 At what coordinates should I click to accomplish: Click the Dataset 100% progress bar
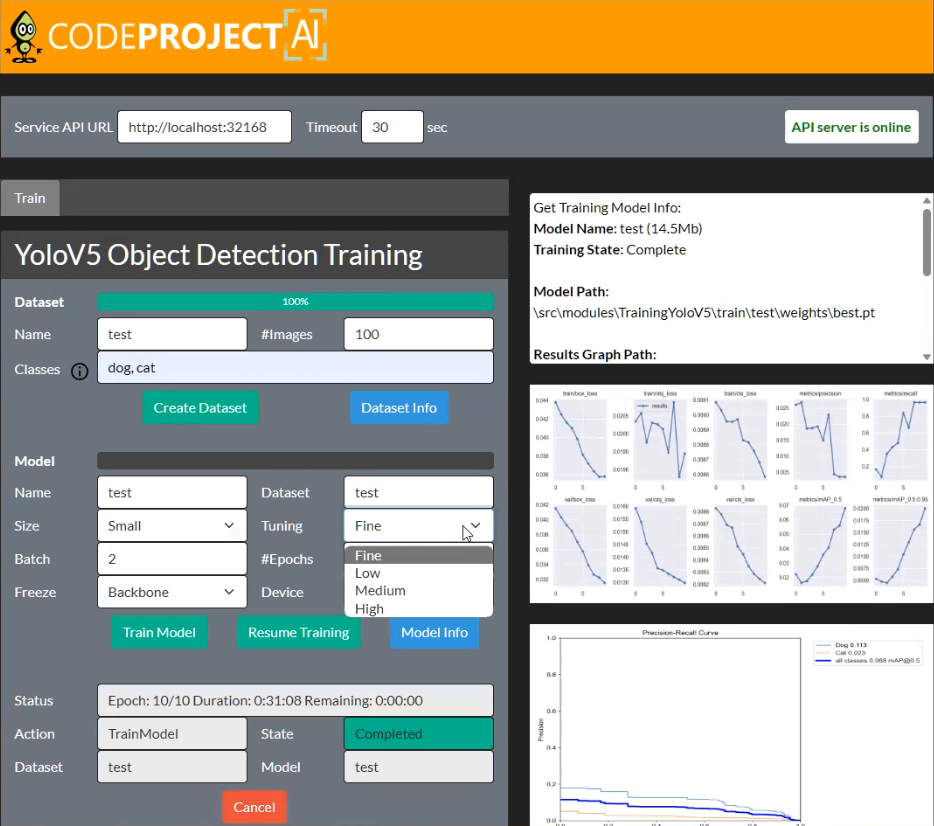pos(295,301)
